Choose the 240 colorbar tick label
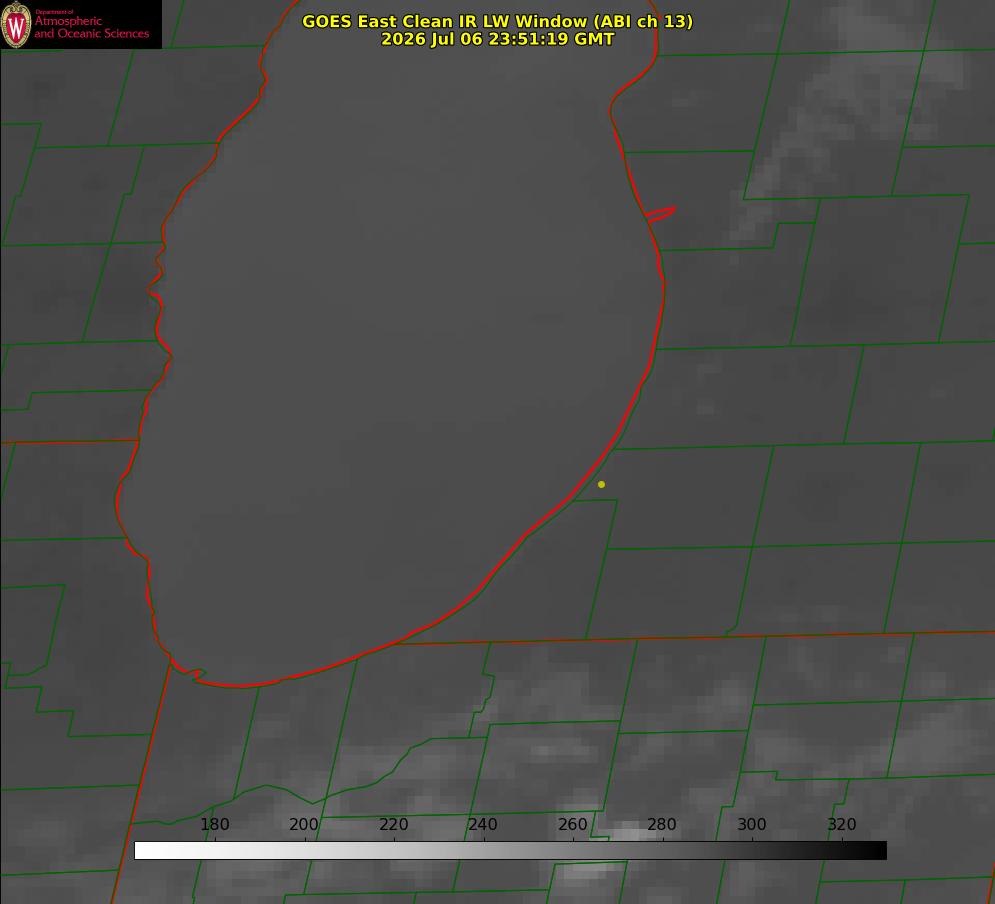Viewport: 995px width, 904px height. (x=483, y=824)
